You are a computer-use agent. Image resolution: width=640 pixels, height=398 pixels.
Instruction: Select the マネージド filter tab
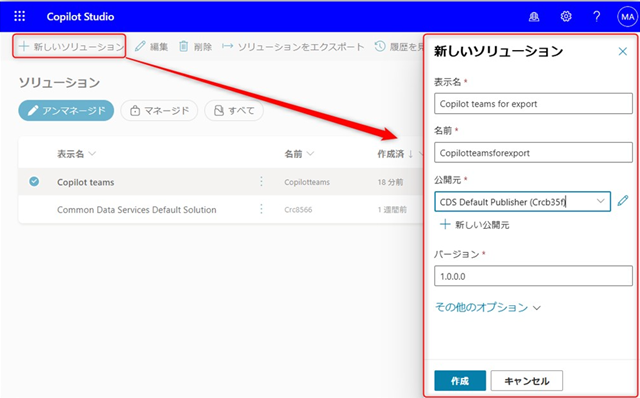(159, 111)
